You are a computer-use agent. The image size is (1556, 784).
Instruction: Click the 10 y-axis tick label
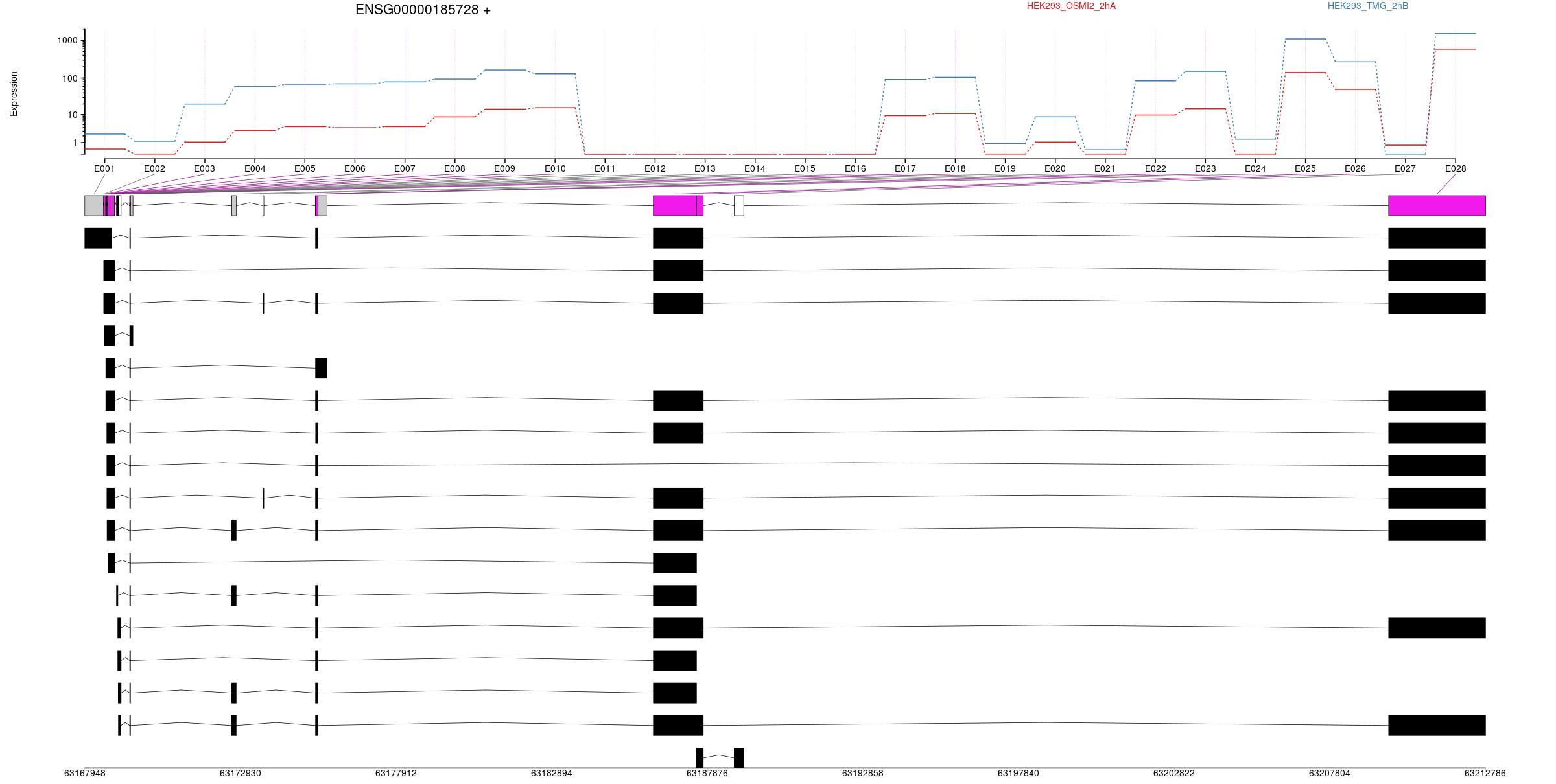point(72,115)
